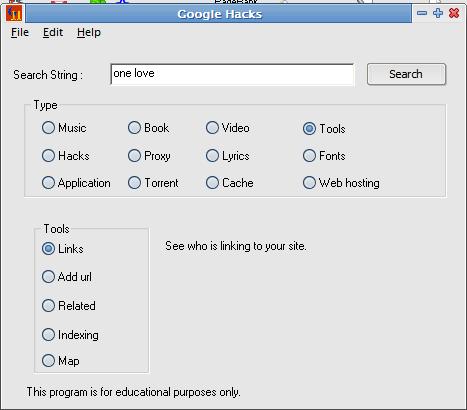The image size is (467, 410).
Task: Select the Proxy radio button
Action: [x=149, y=156]
